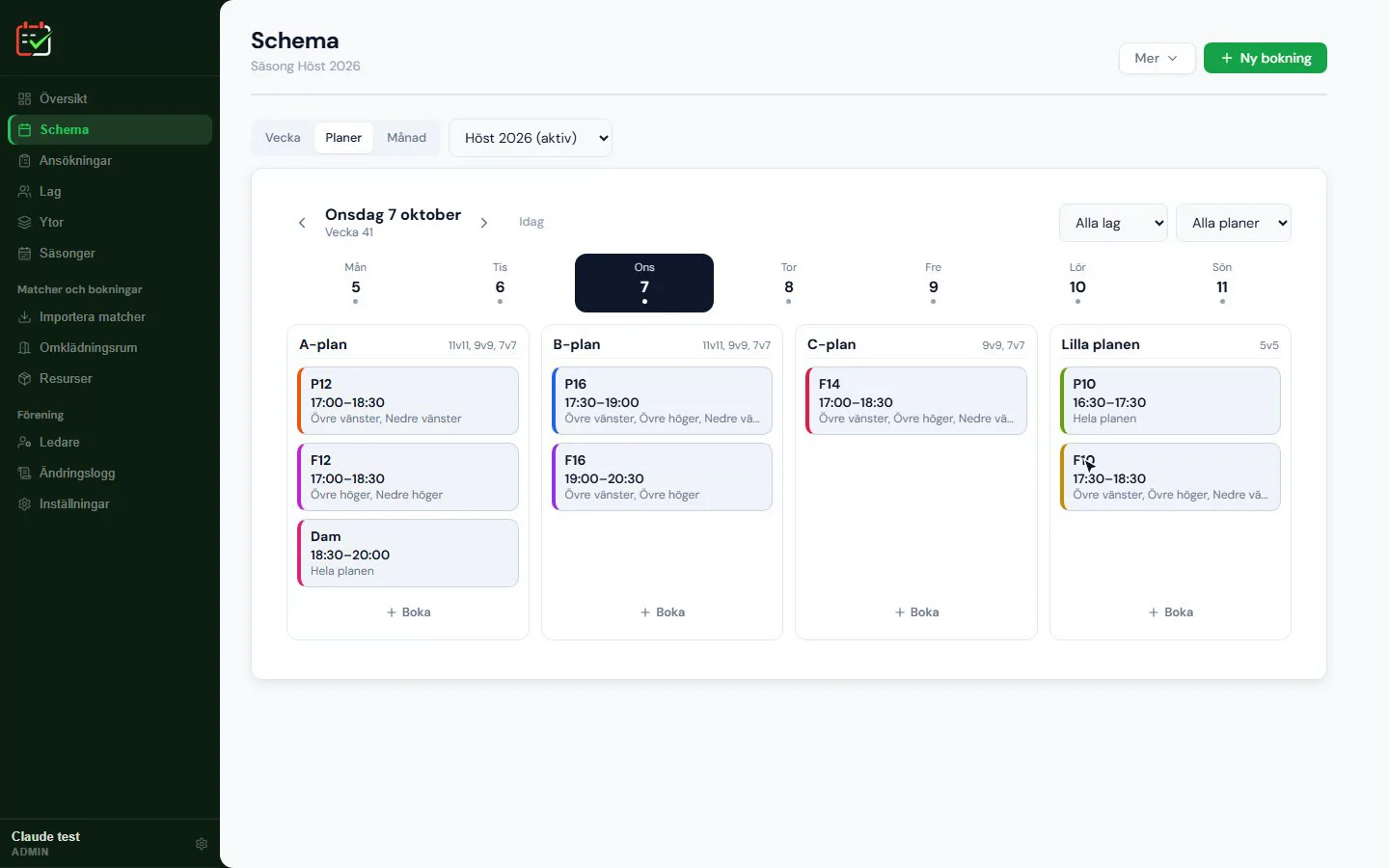Click Boka under Lilla planen
The height and width of the screenshot is (868, 1389).
pos(1170,612)
